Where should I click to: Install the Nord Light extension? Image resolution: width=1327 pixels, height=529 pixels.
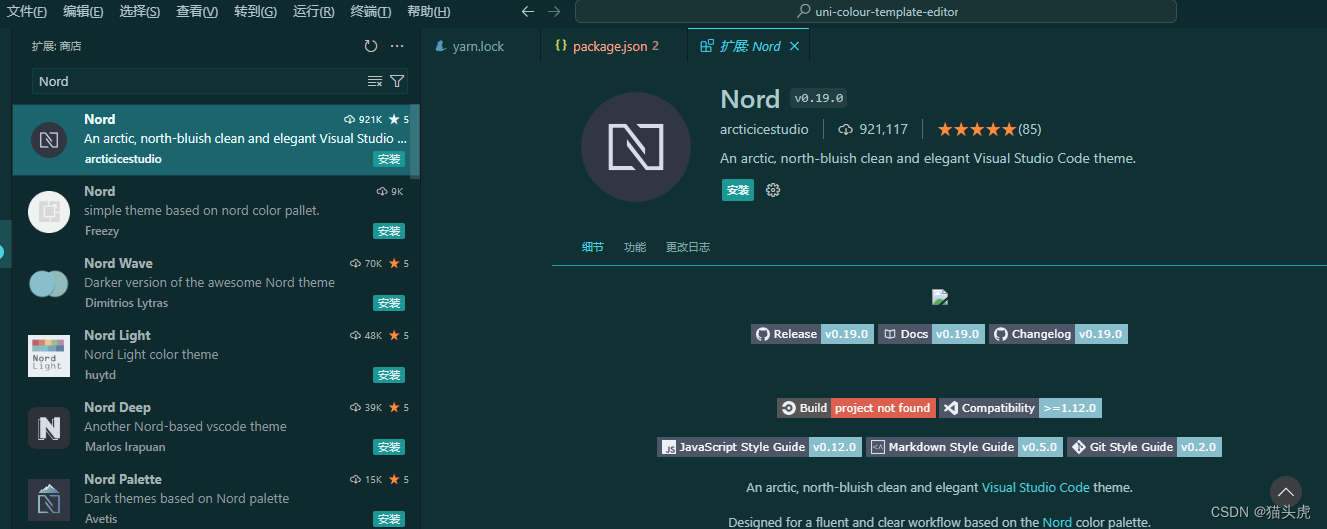coord(389,375)
